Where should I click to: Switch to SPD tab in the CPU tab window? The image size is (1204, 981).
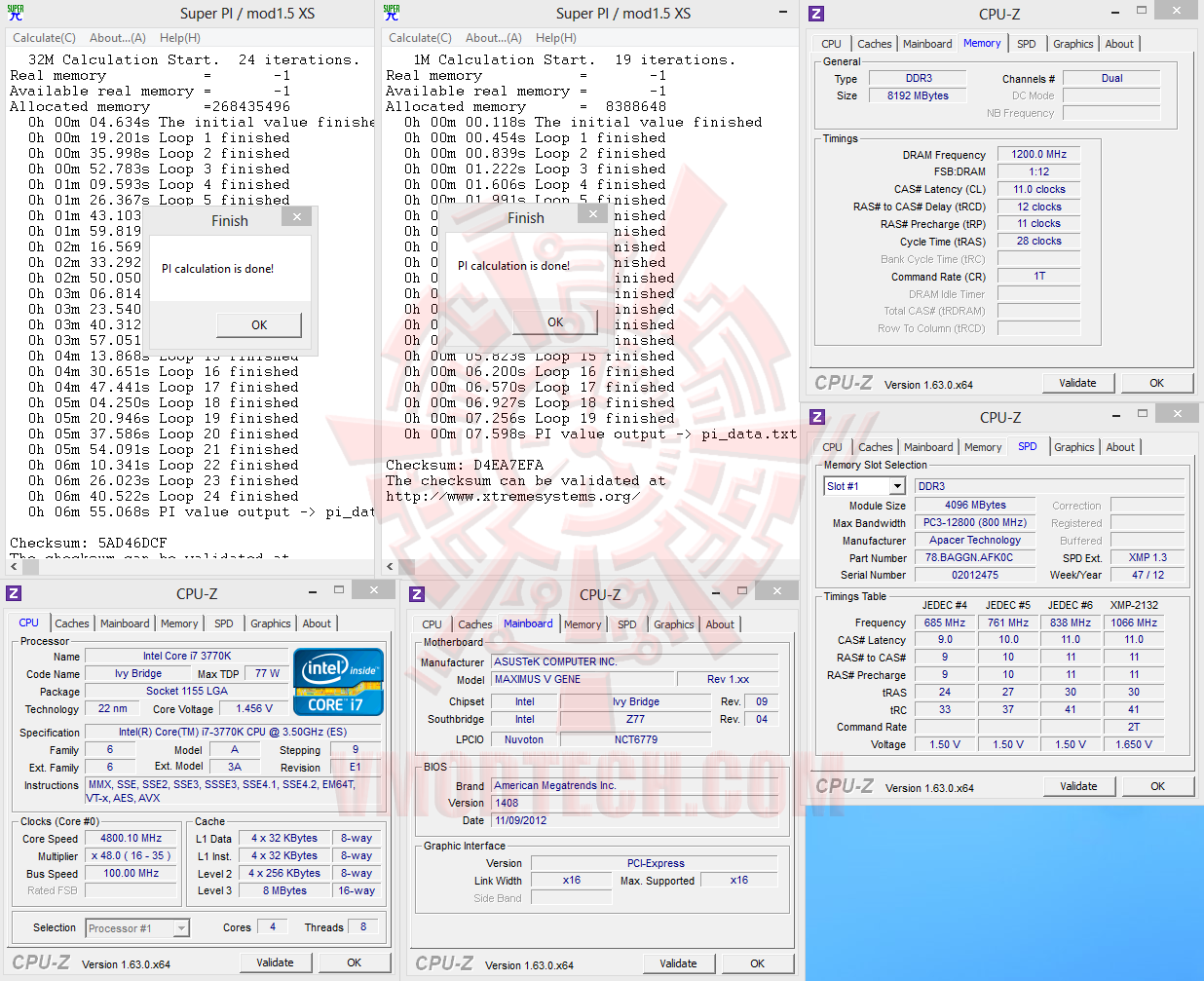[x=224, y=623]
